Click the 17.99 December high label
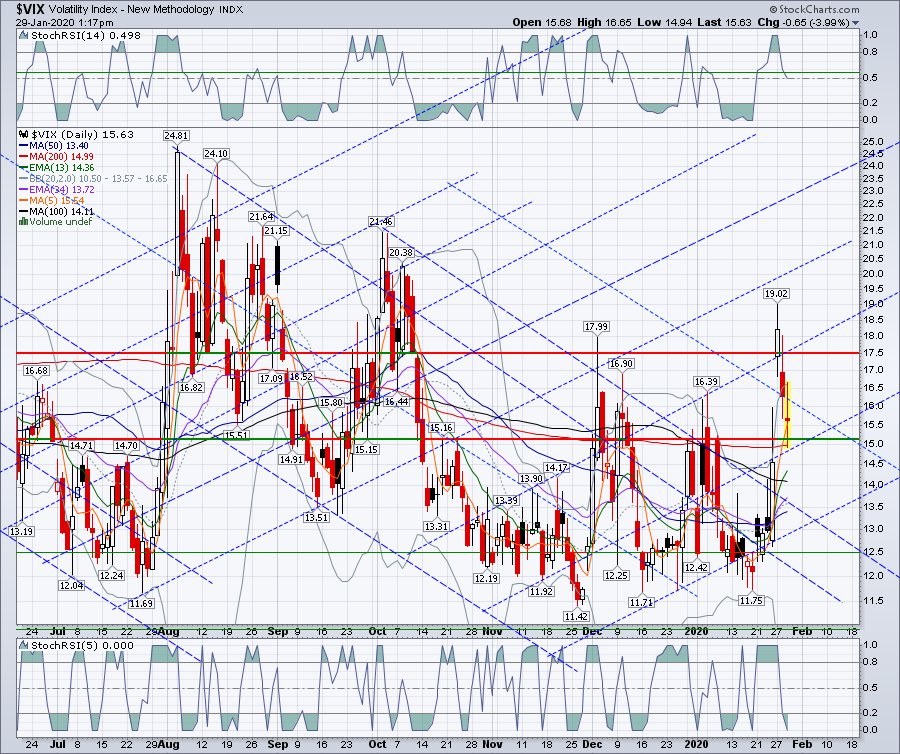This screenshot has width=900, height=754. 596,327
